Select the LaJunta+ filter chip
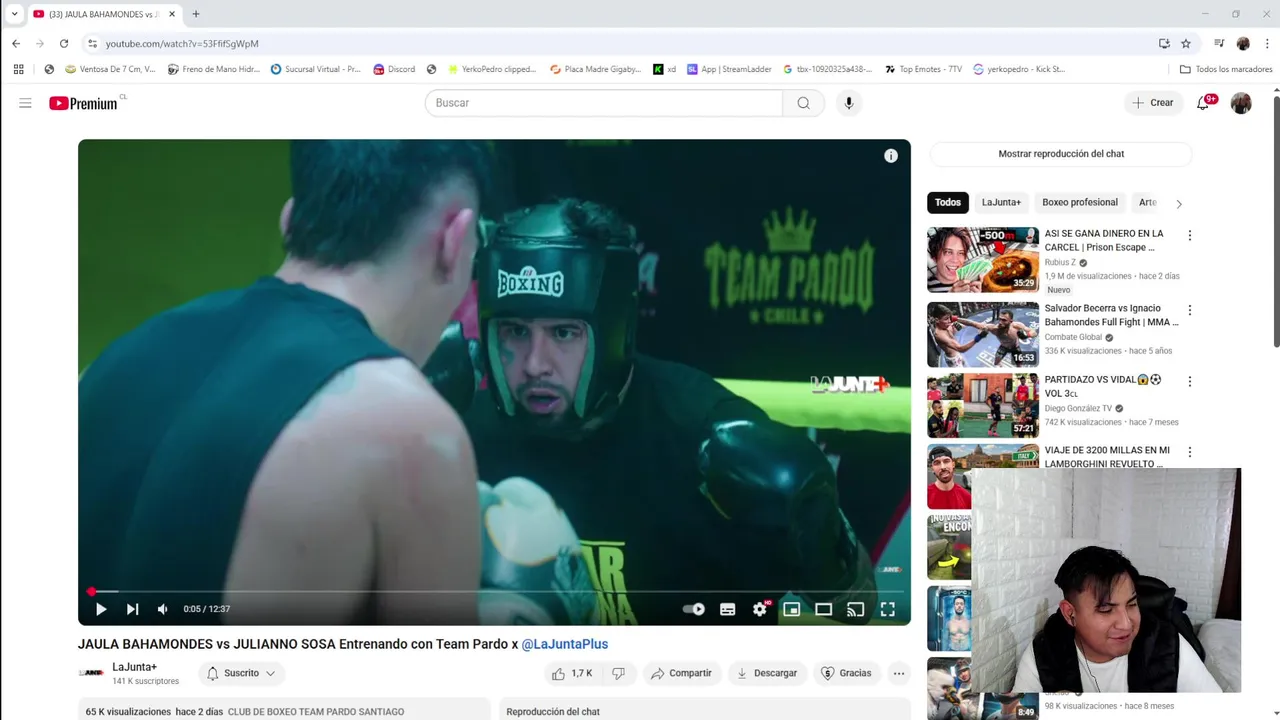Screen dimensions: 1280x720 (1001, 202)
